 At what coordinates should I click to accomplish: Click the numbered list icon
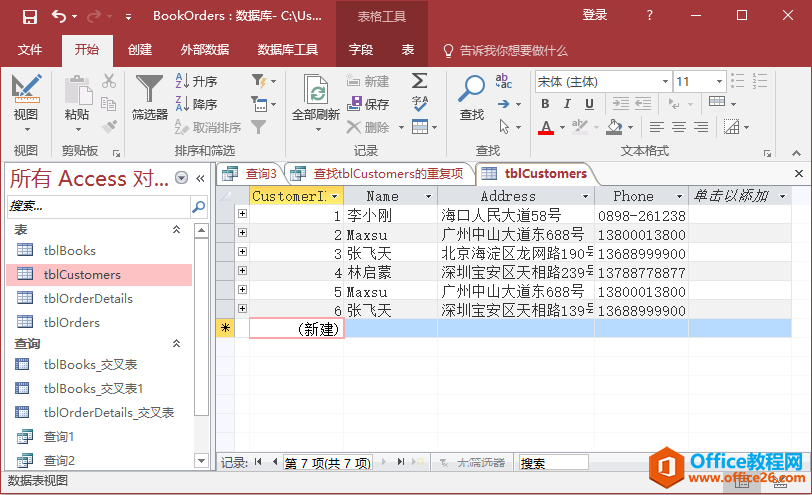click(x=760, y=81)
